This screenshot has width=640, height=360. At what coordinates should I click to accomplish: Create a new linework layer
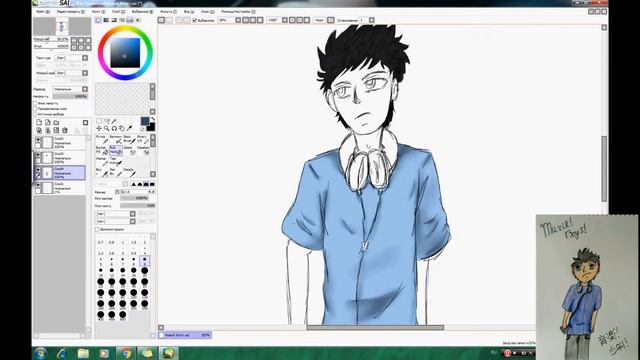[x=48, y=122]
